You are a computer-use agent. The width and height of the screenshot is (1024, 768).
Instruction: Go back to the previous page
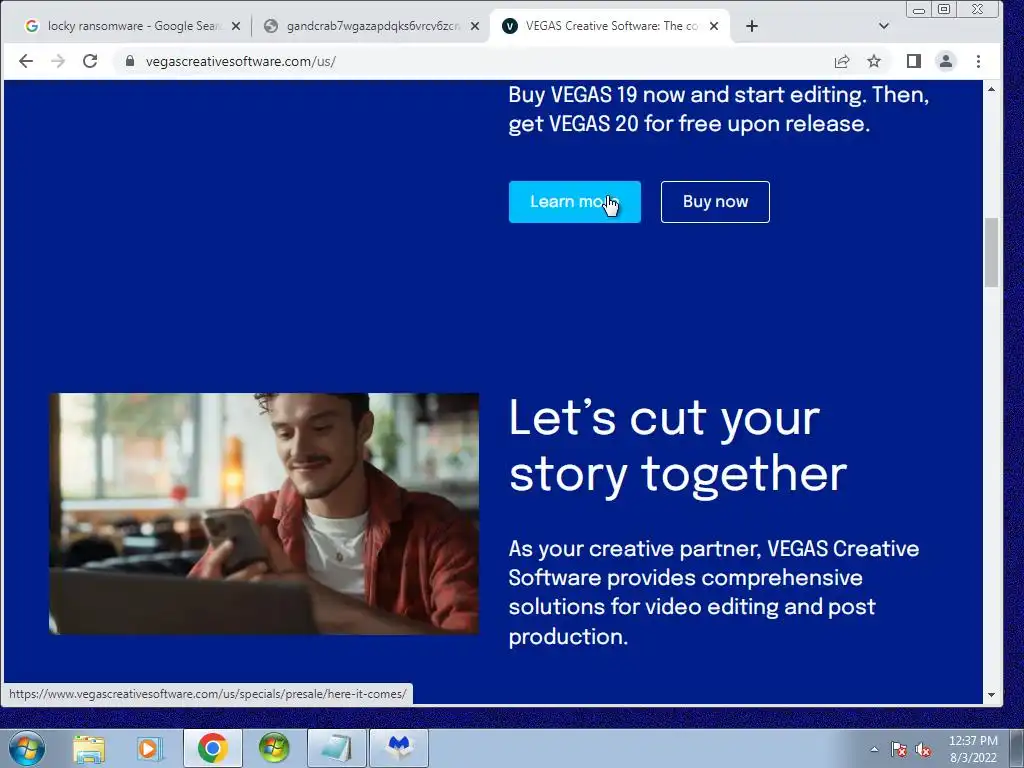coord(25,61)
